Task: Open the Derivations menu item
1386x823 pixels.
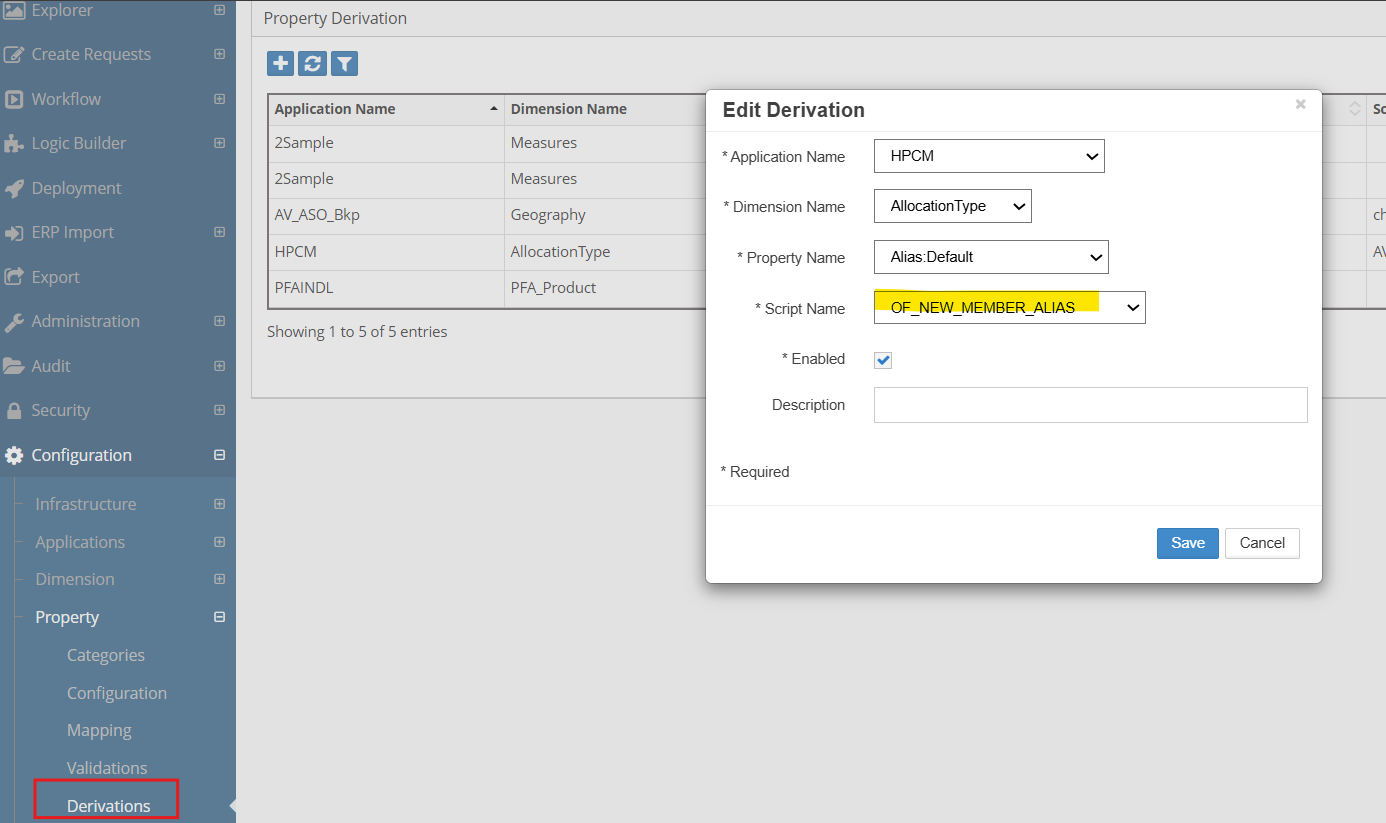Action: 108,806
